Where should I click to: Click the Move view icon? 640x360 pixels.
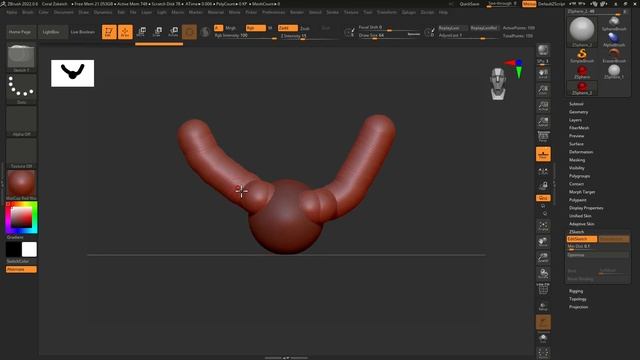click(x=543, y=242)
